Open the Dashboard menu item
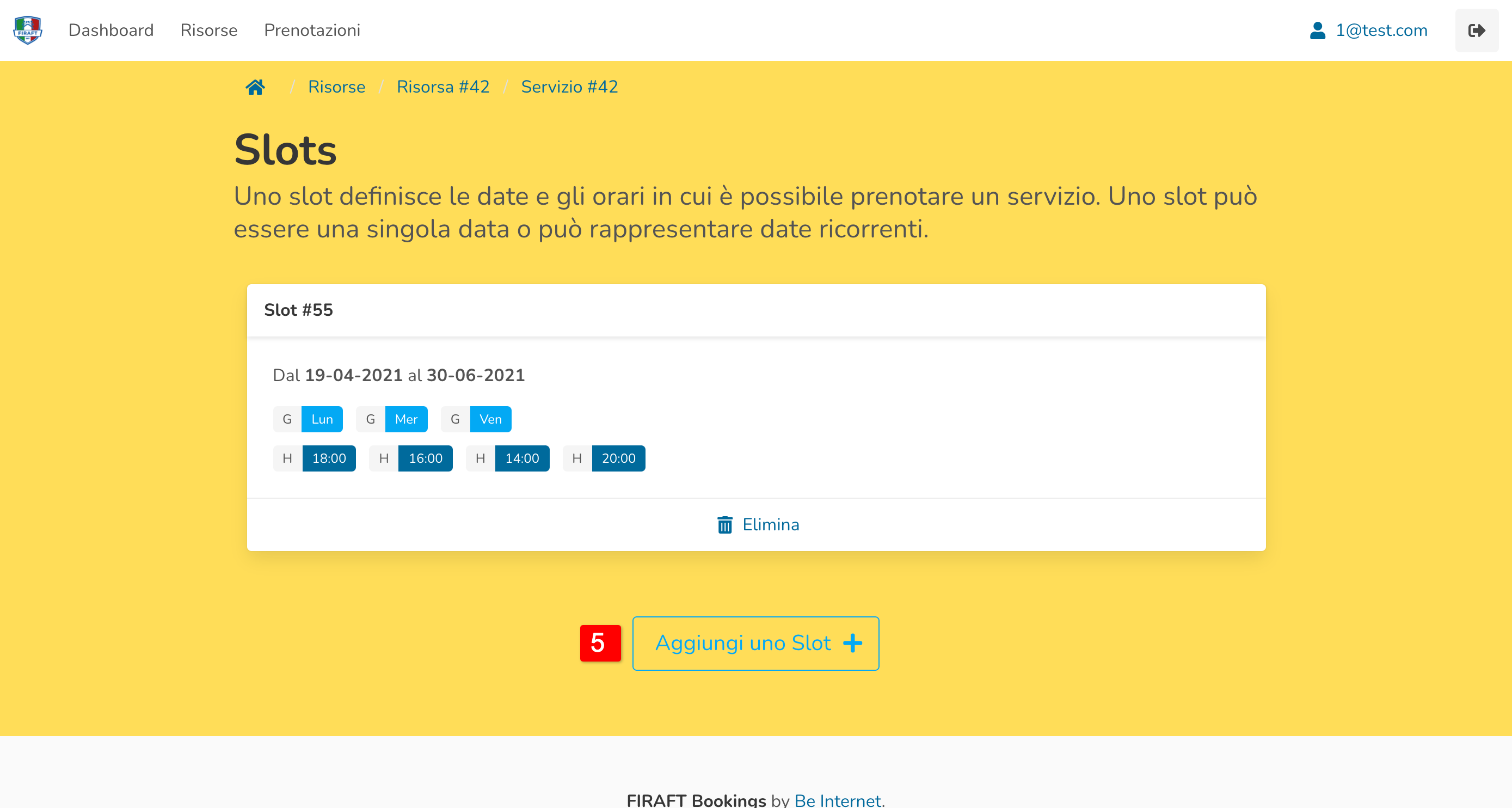 pyautogui.click(x=111, y=30)
